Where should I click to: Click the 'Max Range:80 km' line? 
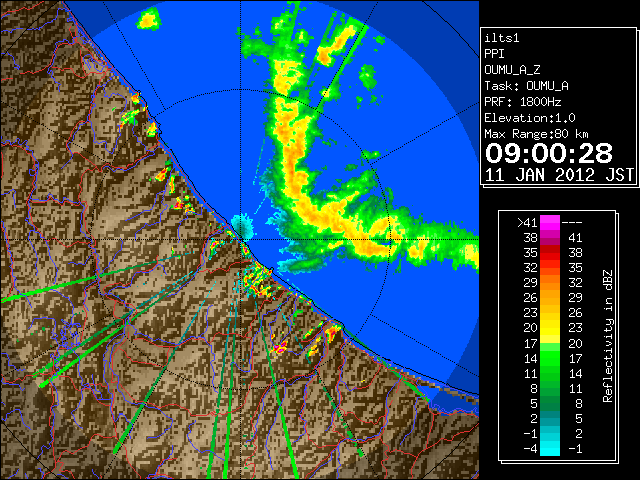coord(536,134)
